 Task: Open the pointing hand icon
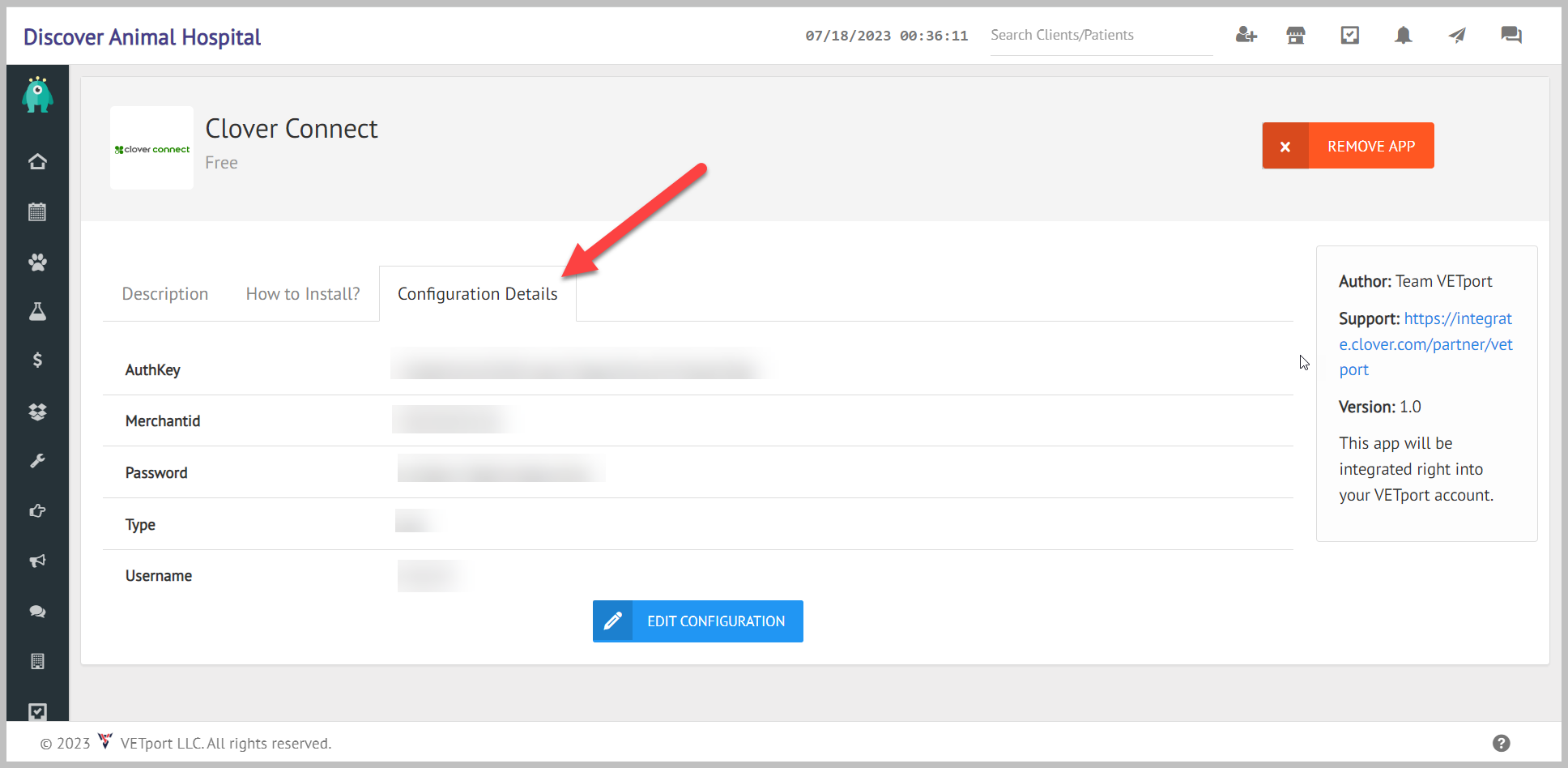(37, 511)
